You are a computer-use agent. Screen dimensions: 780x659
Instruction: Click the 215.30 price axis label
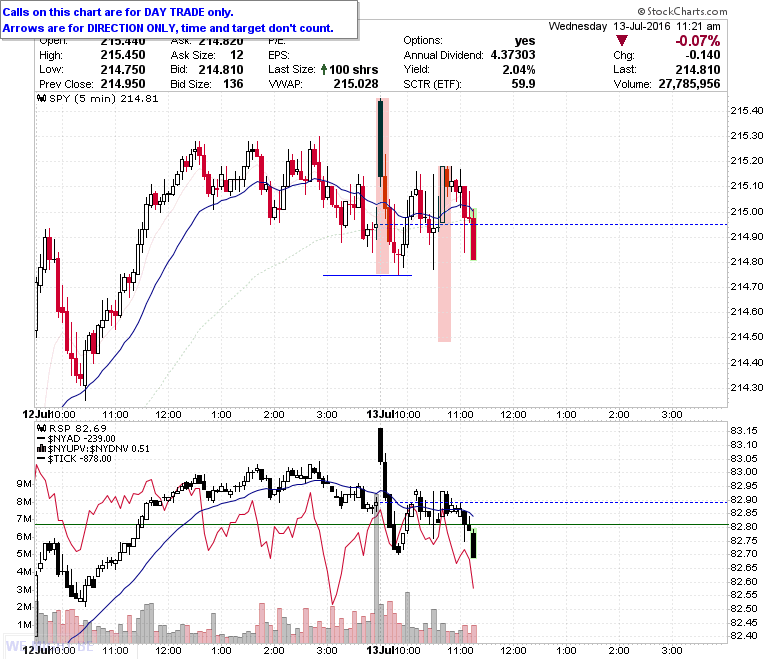746,136
